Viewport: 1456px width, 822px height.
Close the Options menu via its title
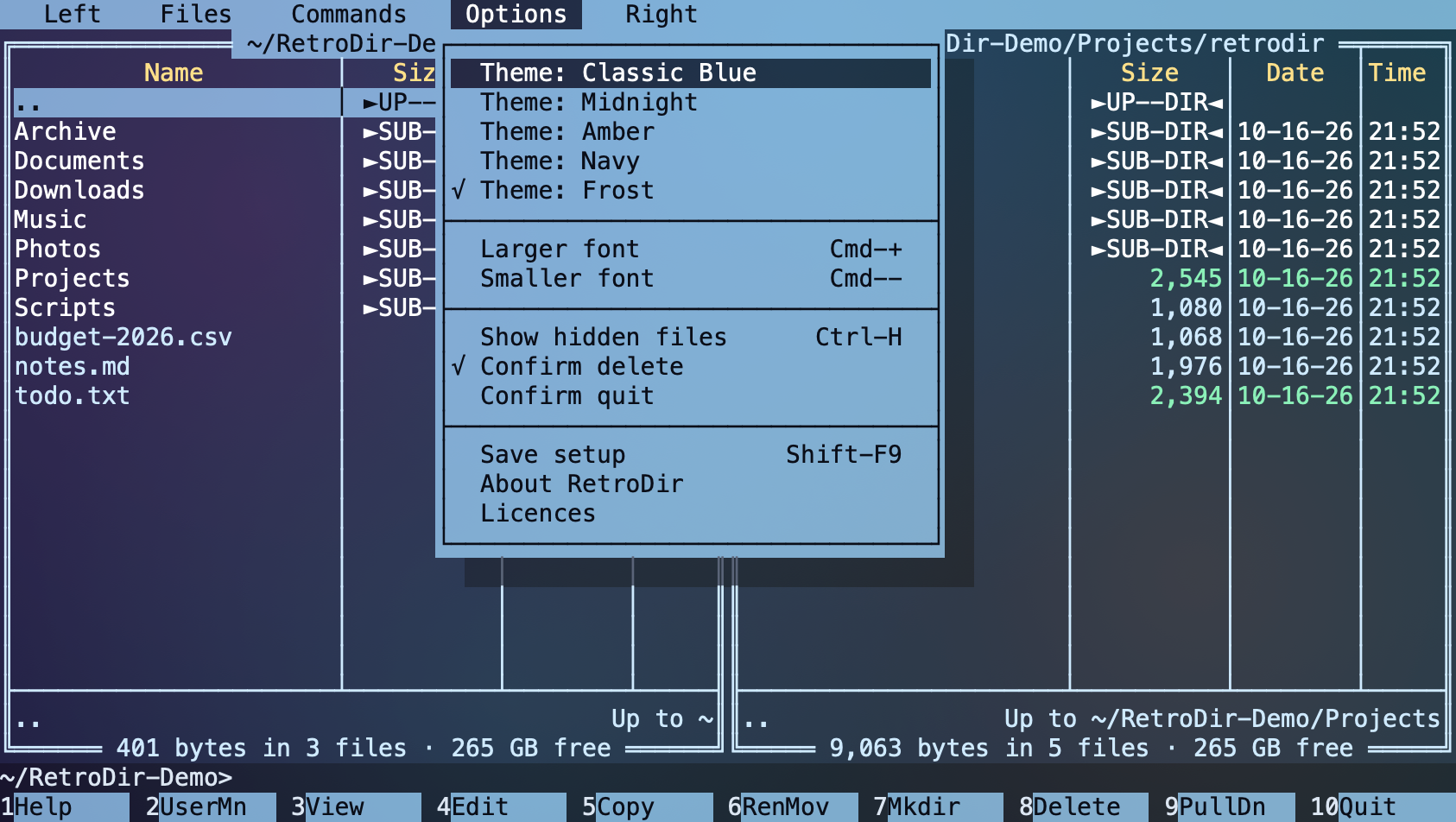click(516, 15)
